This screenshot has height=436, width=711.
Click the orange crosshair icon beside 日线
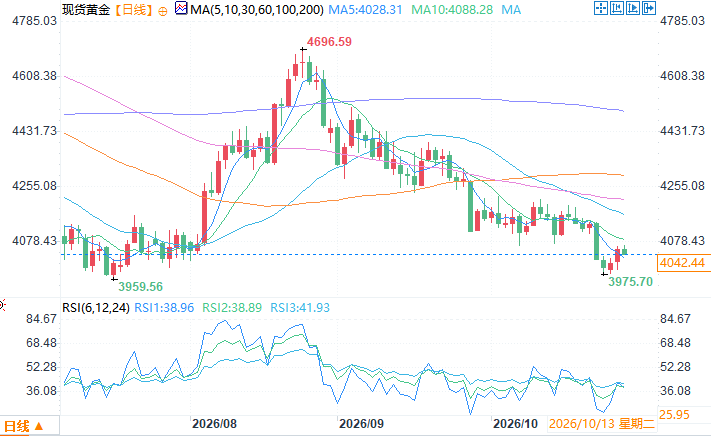[x=162, y=11]
